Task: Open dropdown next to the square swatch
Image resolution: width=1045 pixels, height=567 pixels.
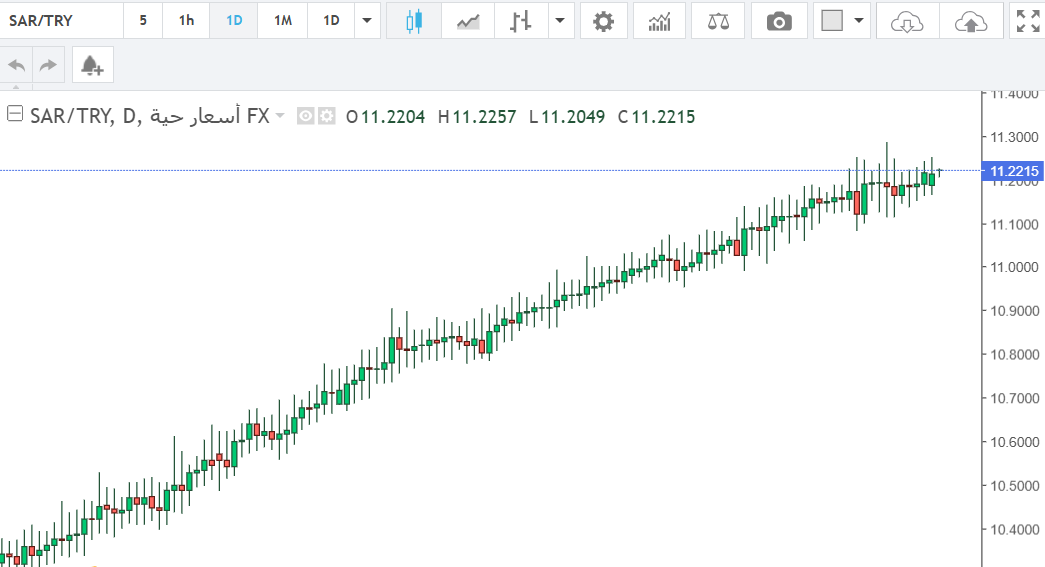Action: (858, 21)
